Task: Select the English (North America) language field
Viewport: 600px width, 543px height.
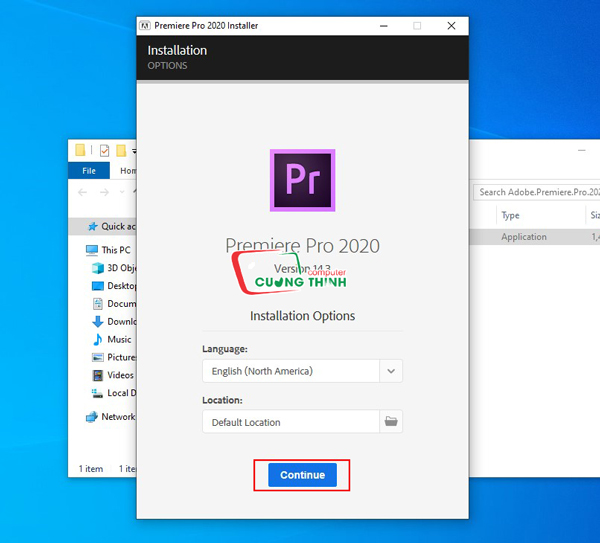Action: click(291, 371)
